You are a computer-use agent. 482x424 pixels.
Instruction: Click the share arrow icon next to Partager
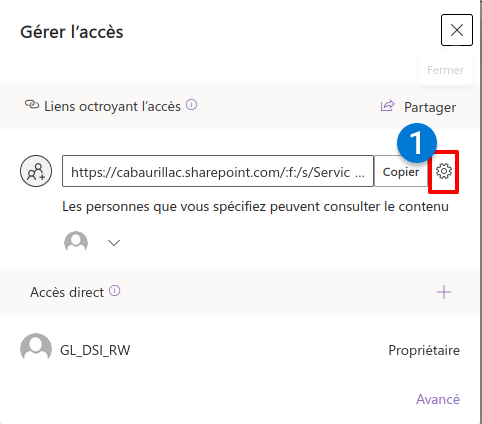coord(387,106)
